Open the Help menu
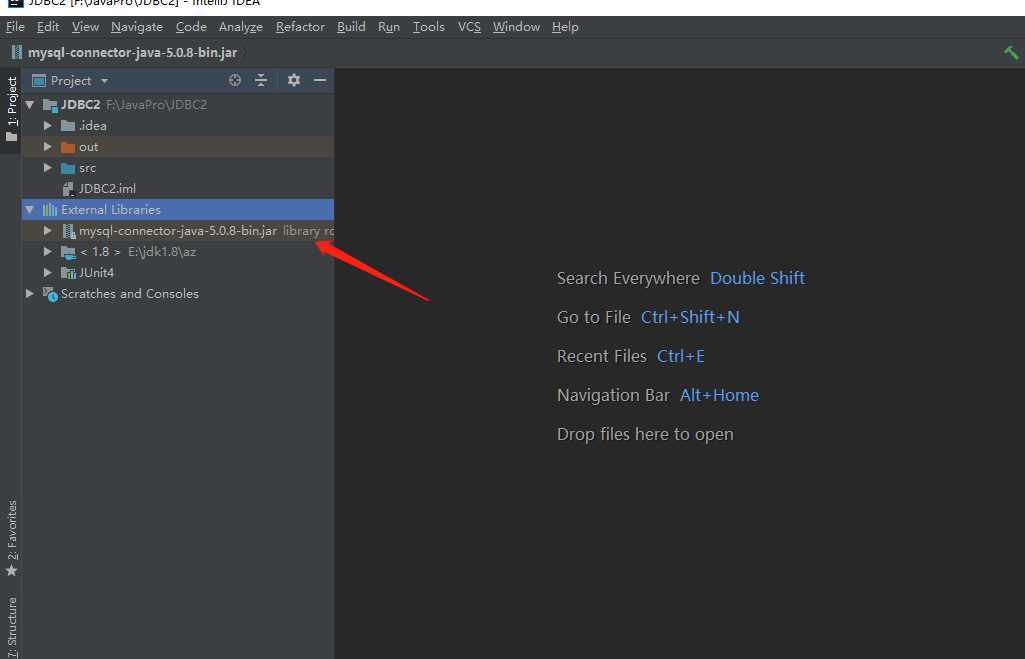 click(x=565, y=27)
